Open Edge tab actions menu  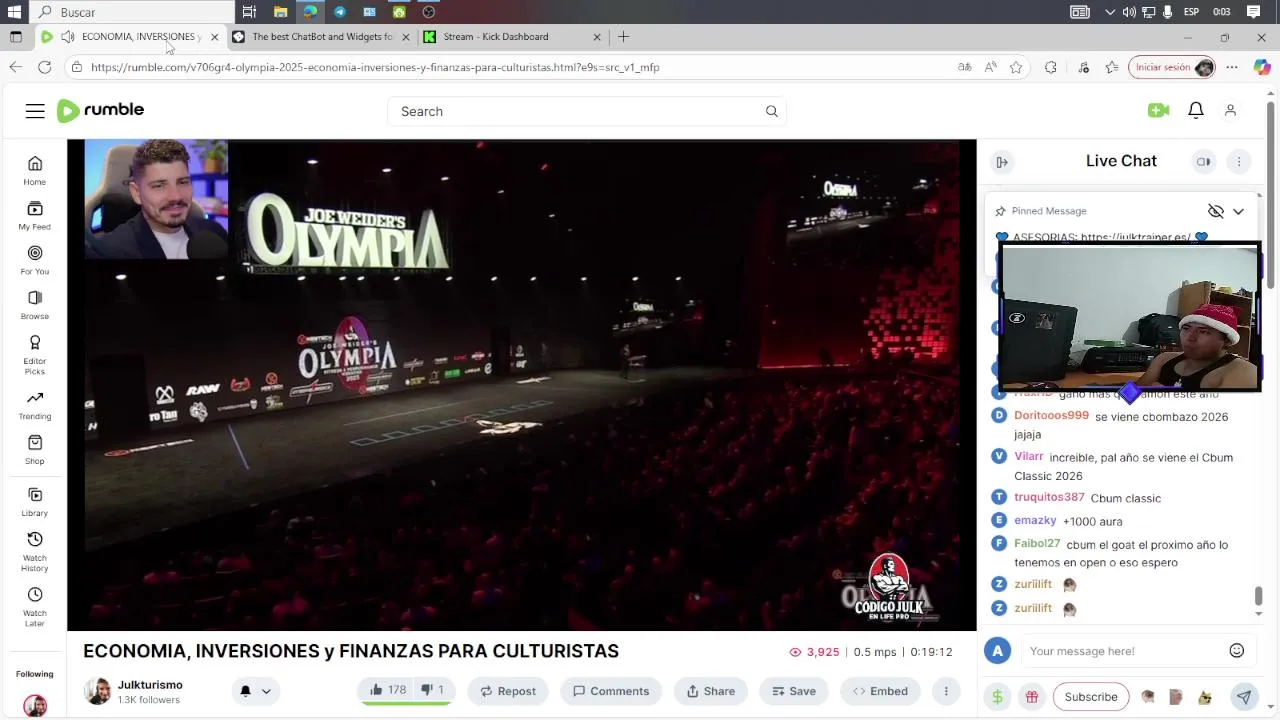tap(16, 37)
